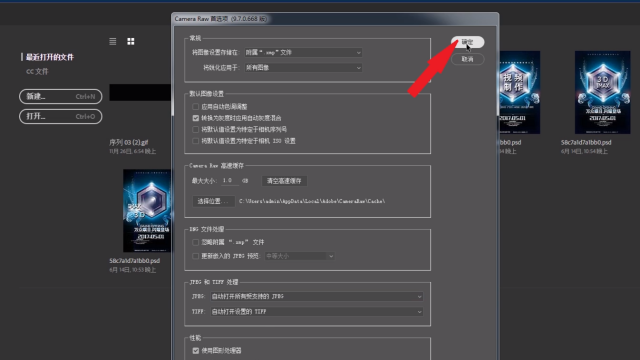Expand the JPEG handling dropdown

point(317,296)
